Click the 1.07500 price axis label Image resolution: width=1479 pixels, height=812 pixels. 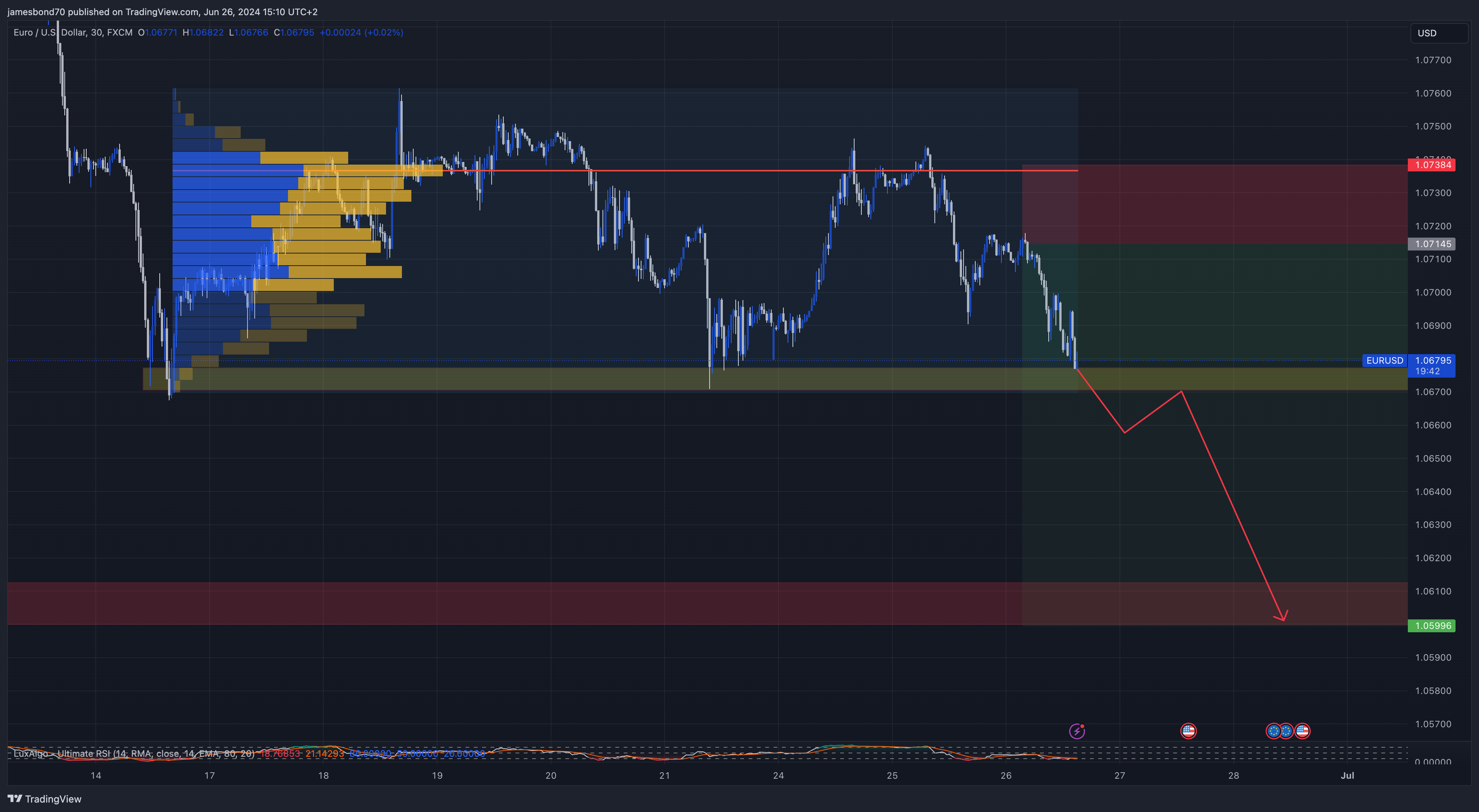click(1432, 126)
